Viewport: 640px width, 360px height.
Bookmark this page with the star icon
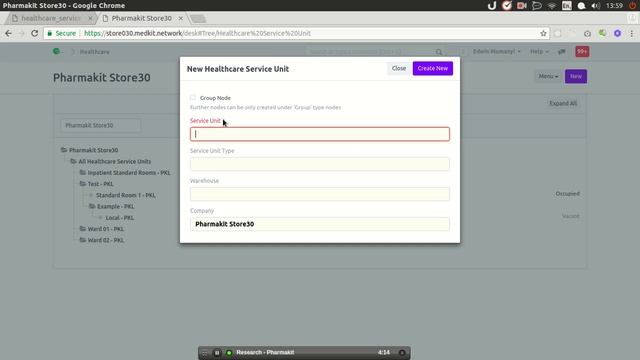[x=543, y=33]
